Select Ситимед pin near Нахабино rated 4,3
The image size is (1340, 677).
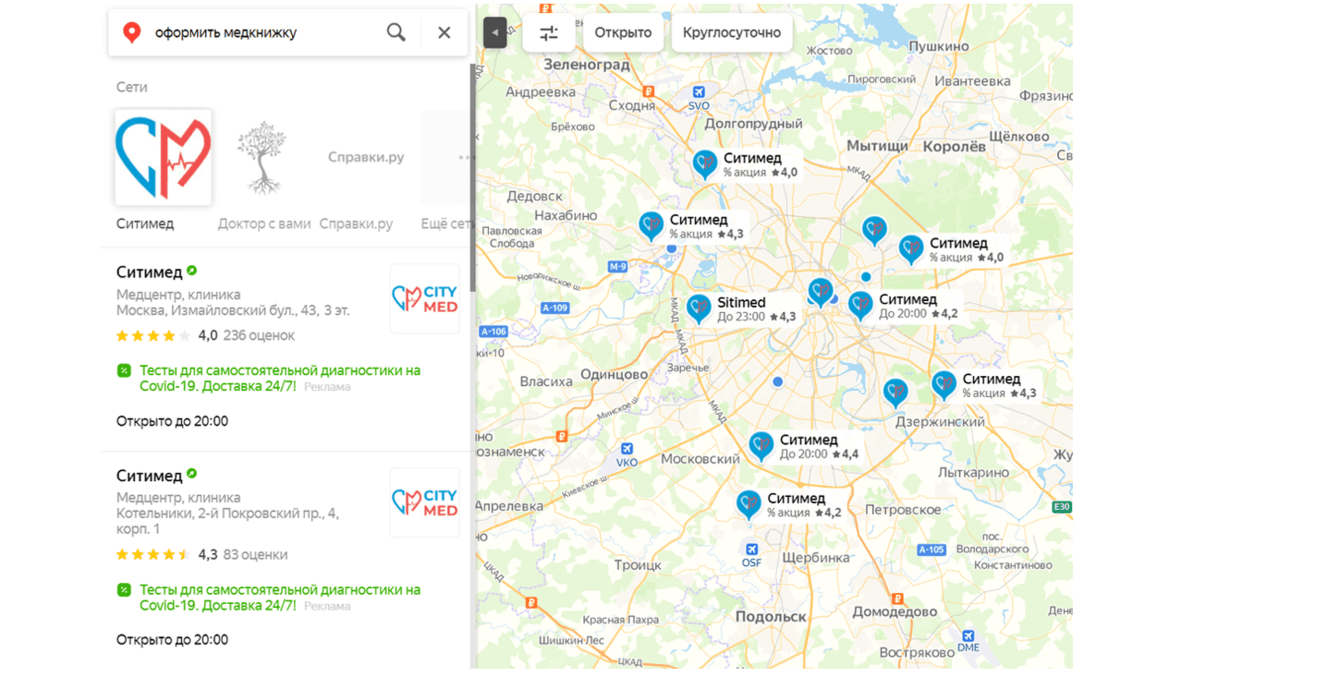pos(651,225)
